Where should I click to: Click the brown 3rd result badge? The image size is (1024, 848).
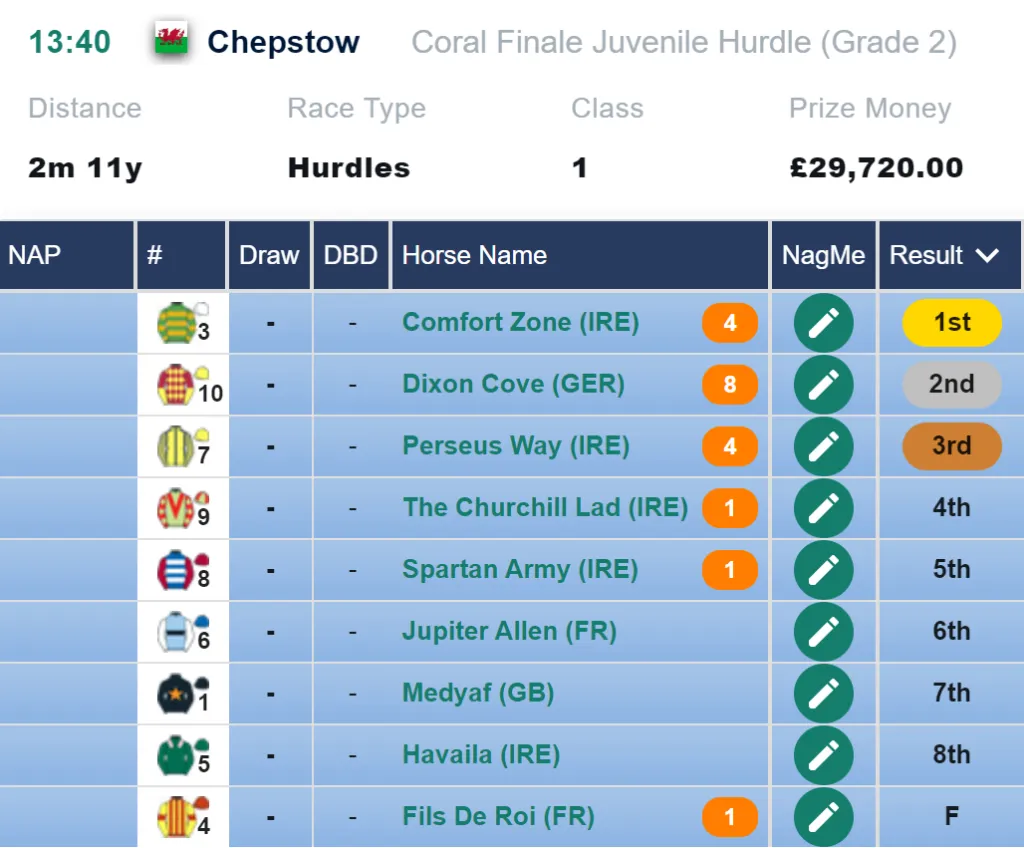[952, 446]
